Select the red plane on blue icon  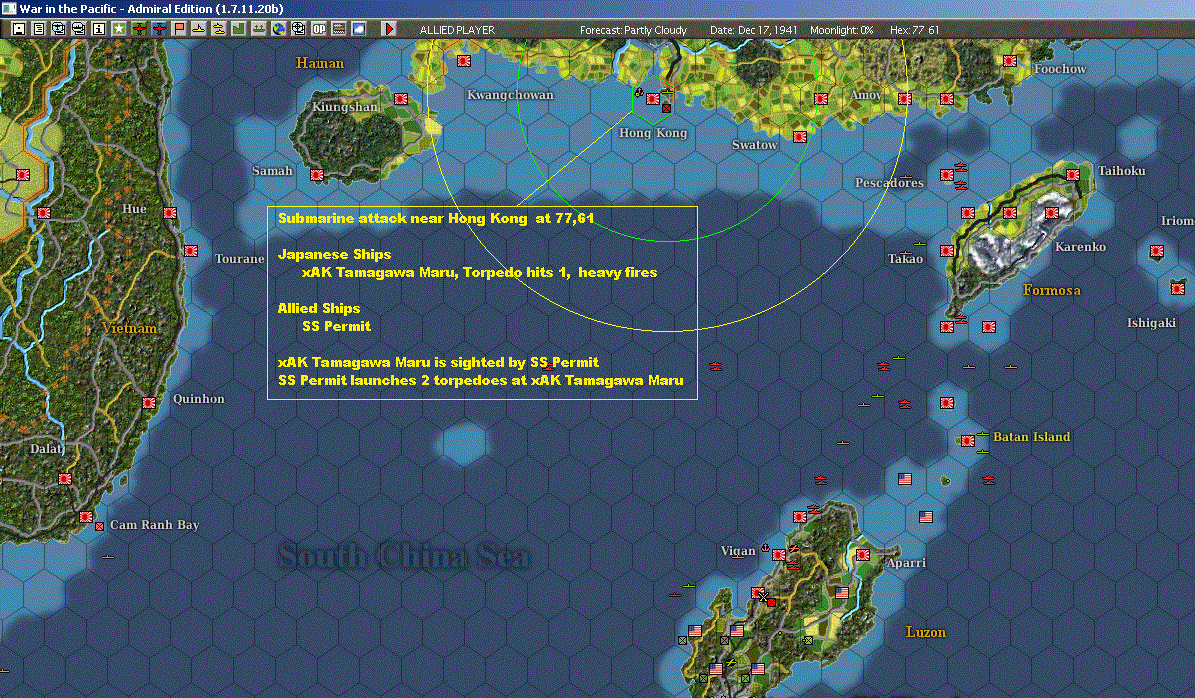(159, 29)
